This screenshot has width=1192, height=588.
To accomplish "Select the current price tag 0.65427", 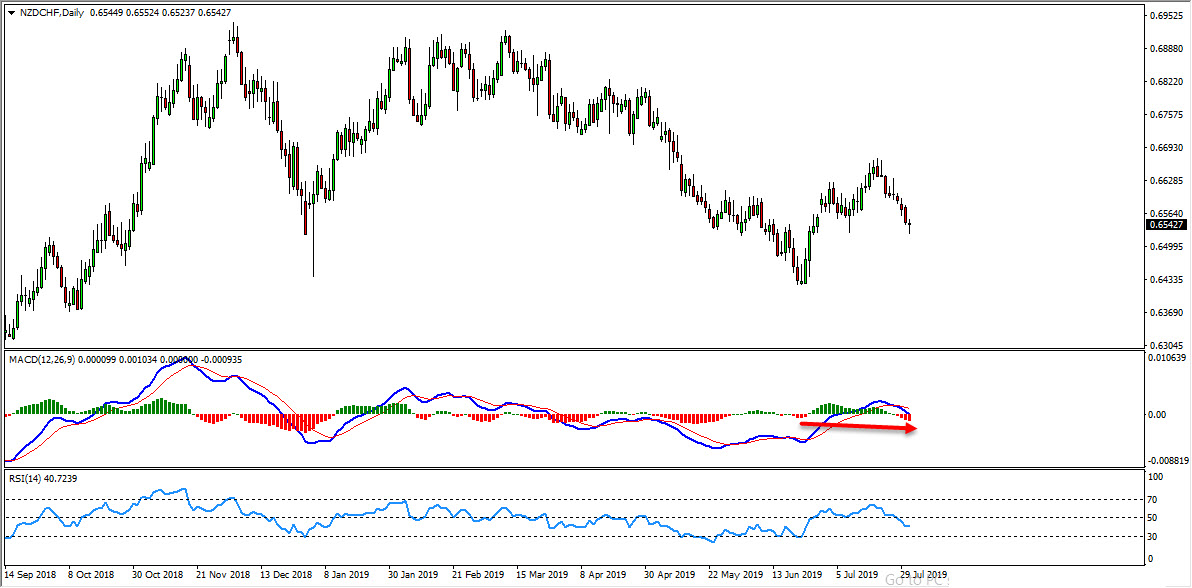I will tap(1163, 224).
